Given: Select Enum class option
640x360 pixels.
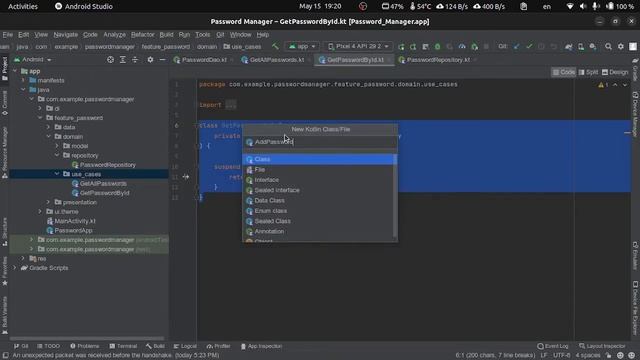Looking at the screenshot, I should click(x=319, y=211).
